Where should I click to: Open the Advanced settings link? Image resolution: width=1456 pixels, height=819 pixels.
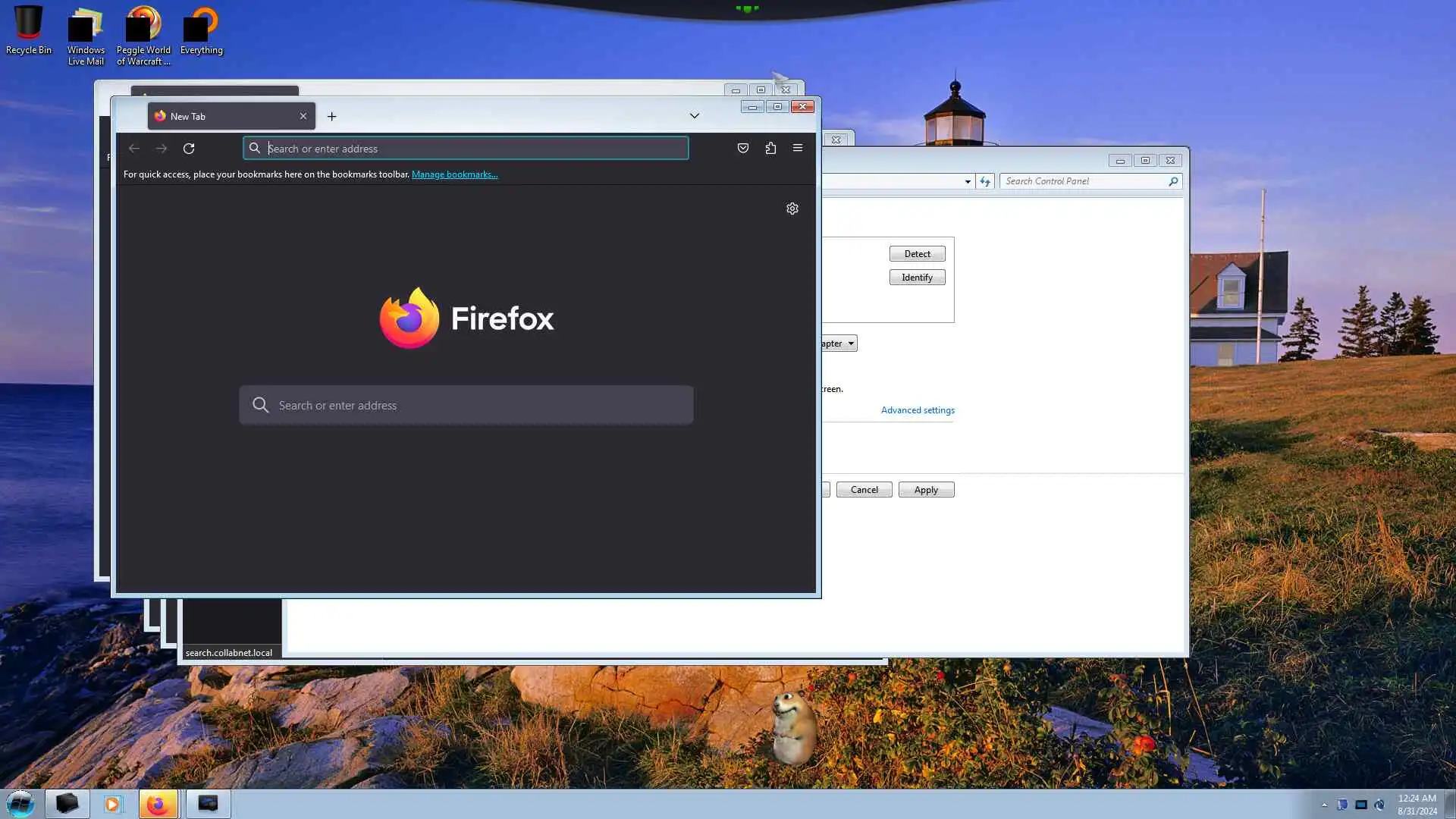click(x=918, y=410)
